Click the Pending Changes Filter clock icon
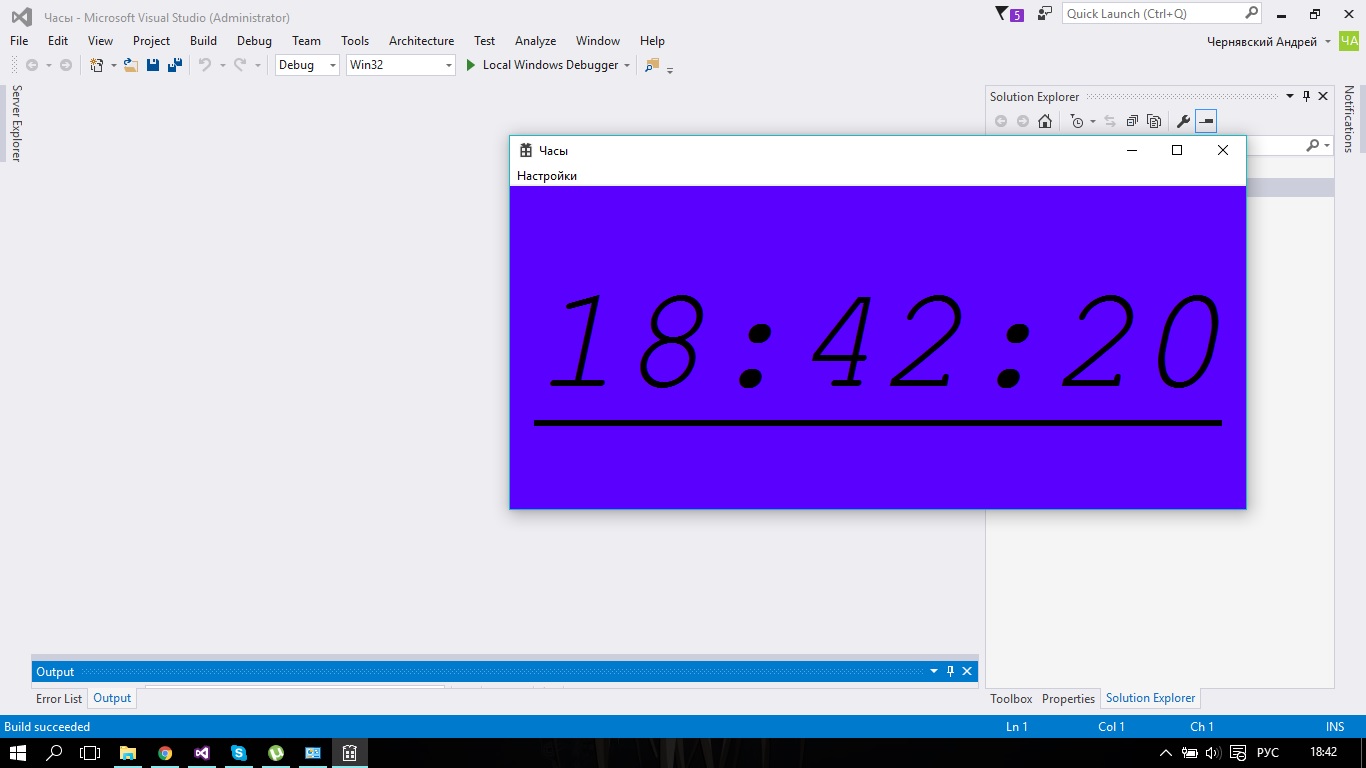The image size is (1366, 768). [1076, 121]
